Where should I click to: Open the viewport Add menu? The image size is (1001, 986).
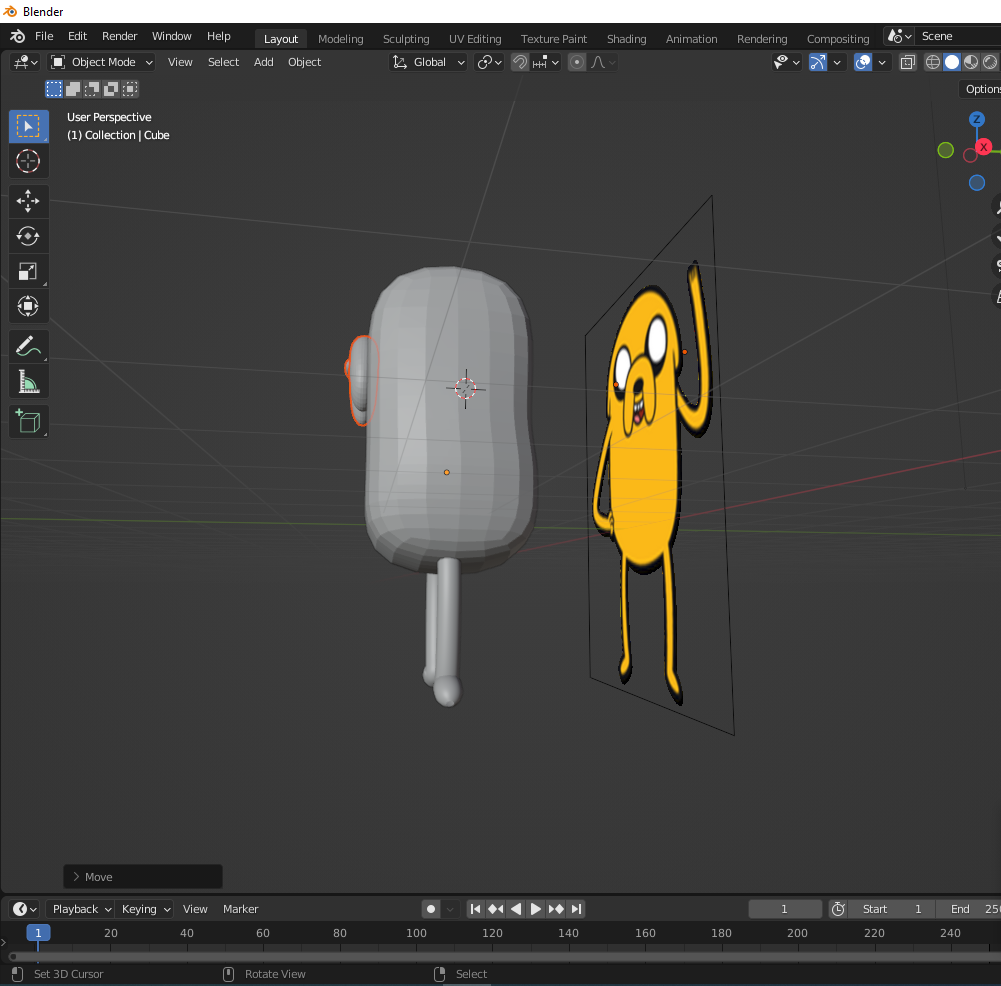[x=264, y=62]
